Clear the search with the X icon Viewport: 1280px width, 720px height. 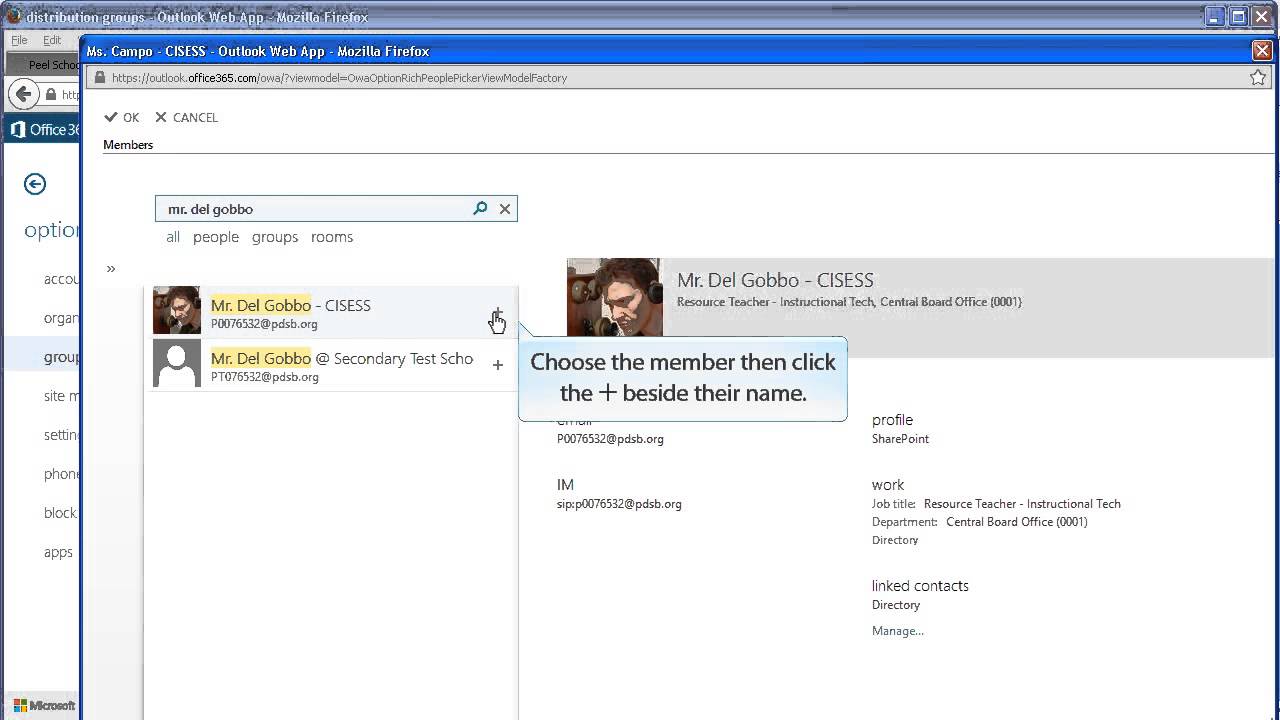tap(505, 208)
